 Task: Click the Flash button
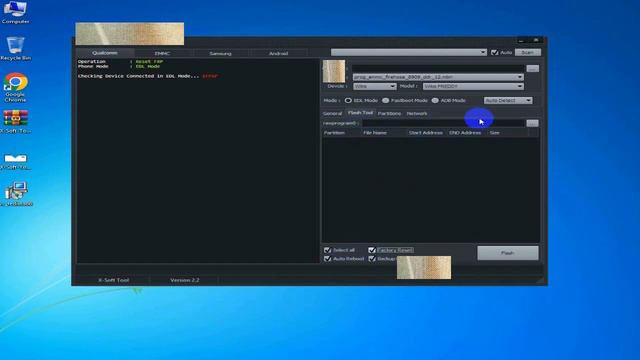click(x=508, y=253)
